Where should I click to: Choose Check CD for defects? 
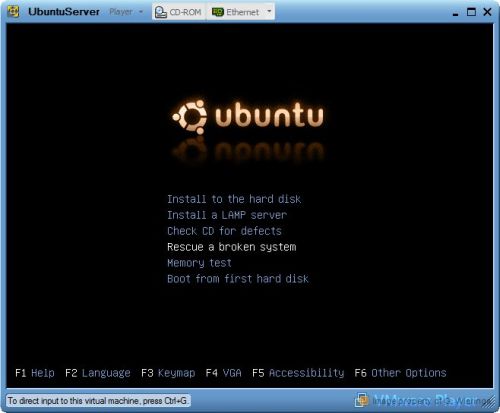[224, 231]
